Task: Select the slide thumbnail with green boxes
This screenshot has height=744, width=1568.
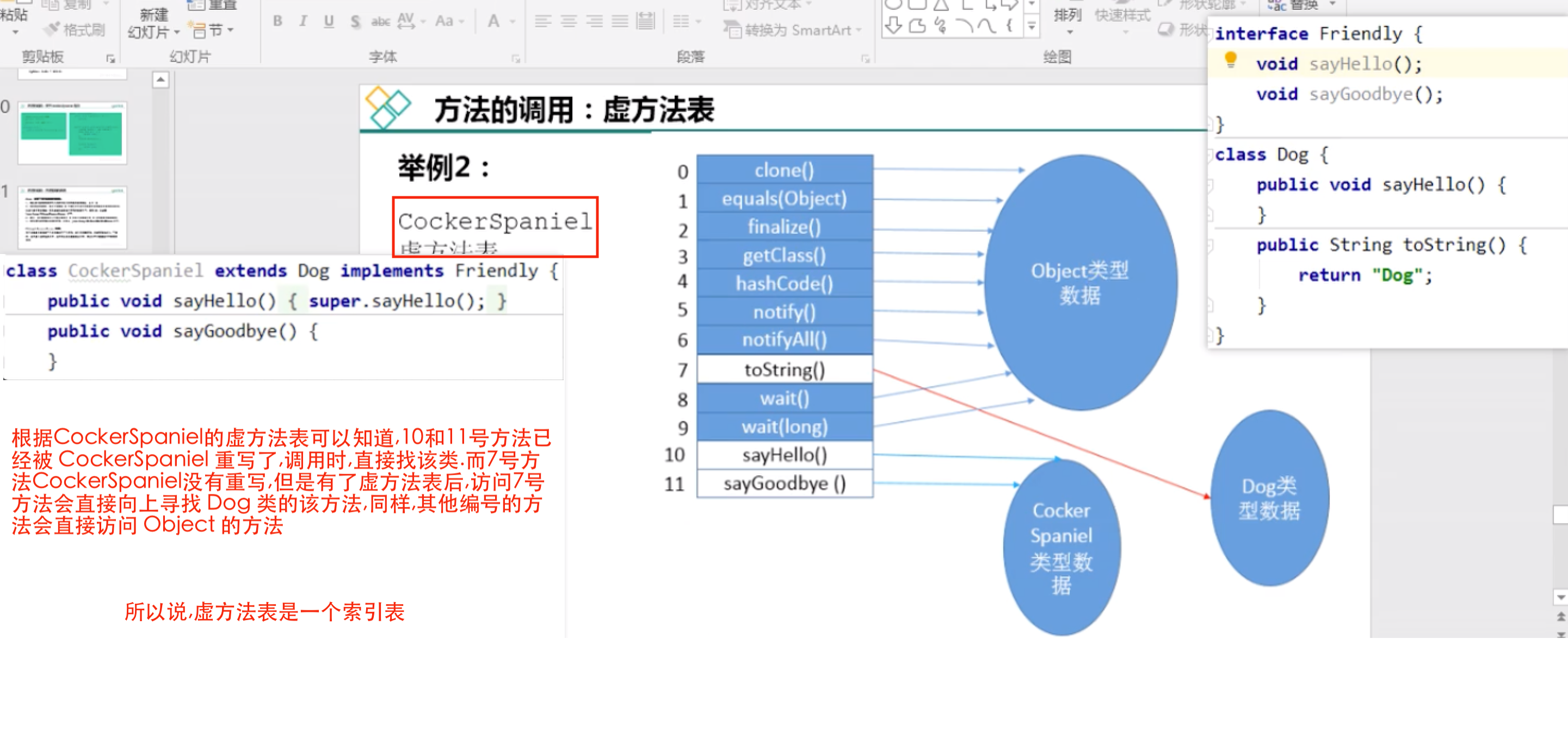Action: [72, 132]
